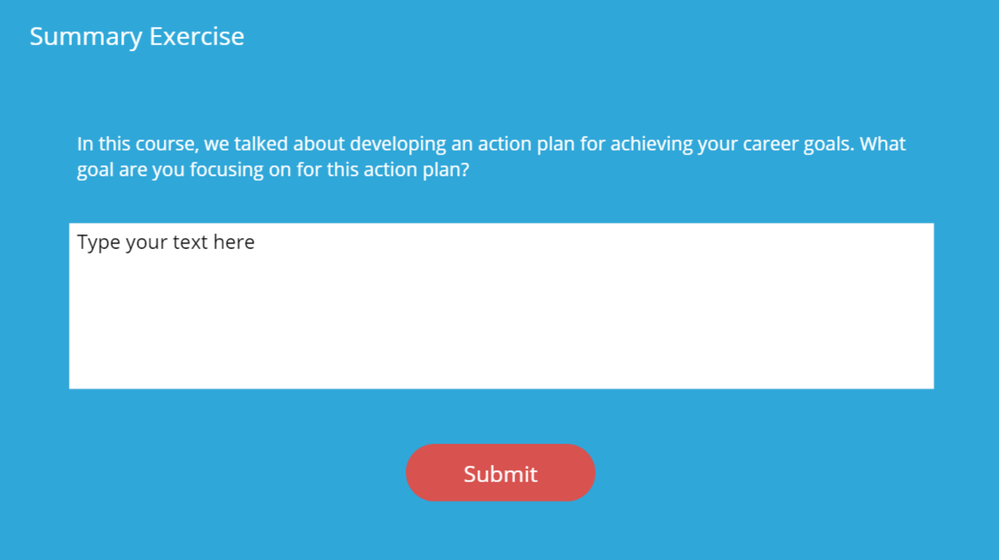Focus the white text entry area
999x560 pixels.
(501, 305)
